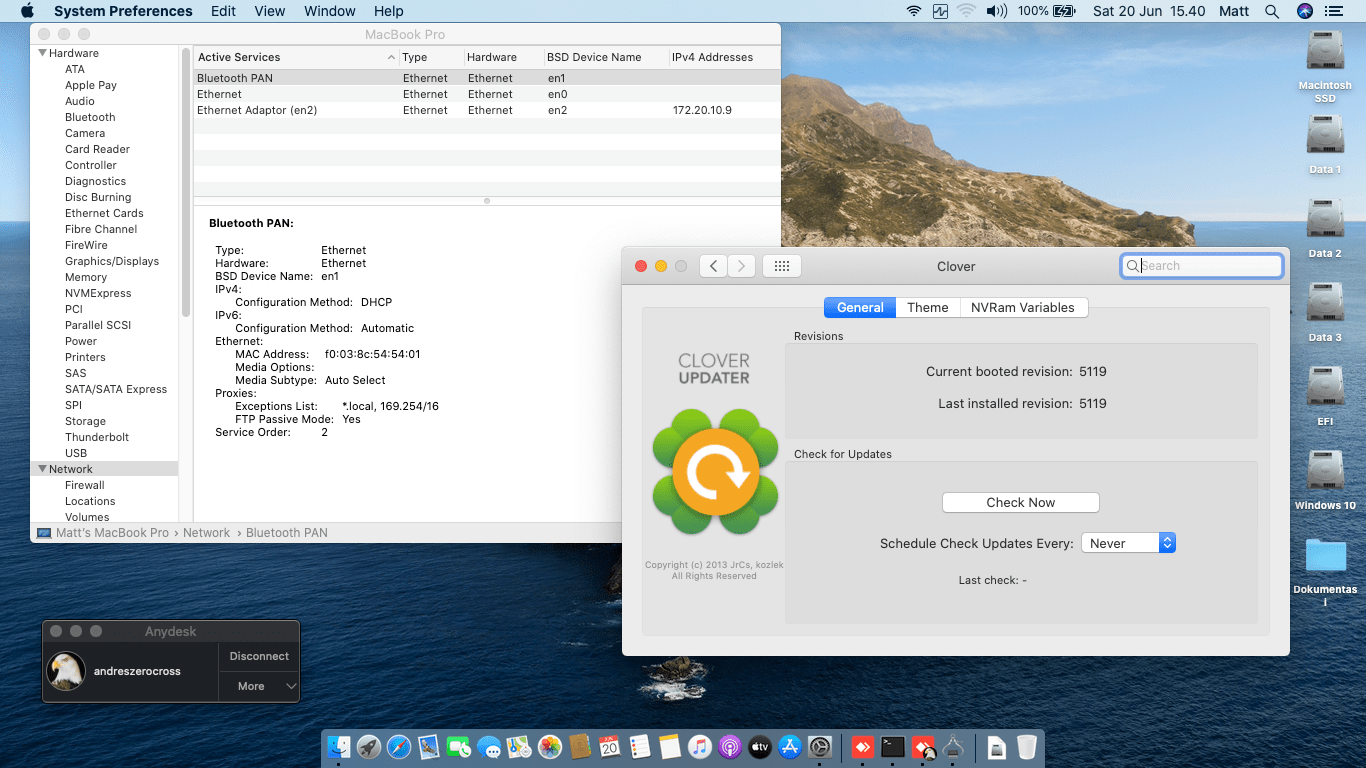Select Ethernet Cards in the sidebar
1366x768 pixels.
point(104,213)
